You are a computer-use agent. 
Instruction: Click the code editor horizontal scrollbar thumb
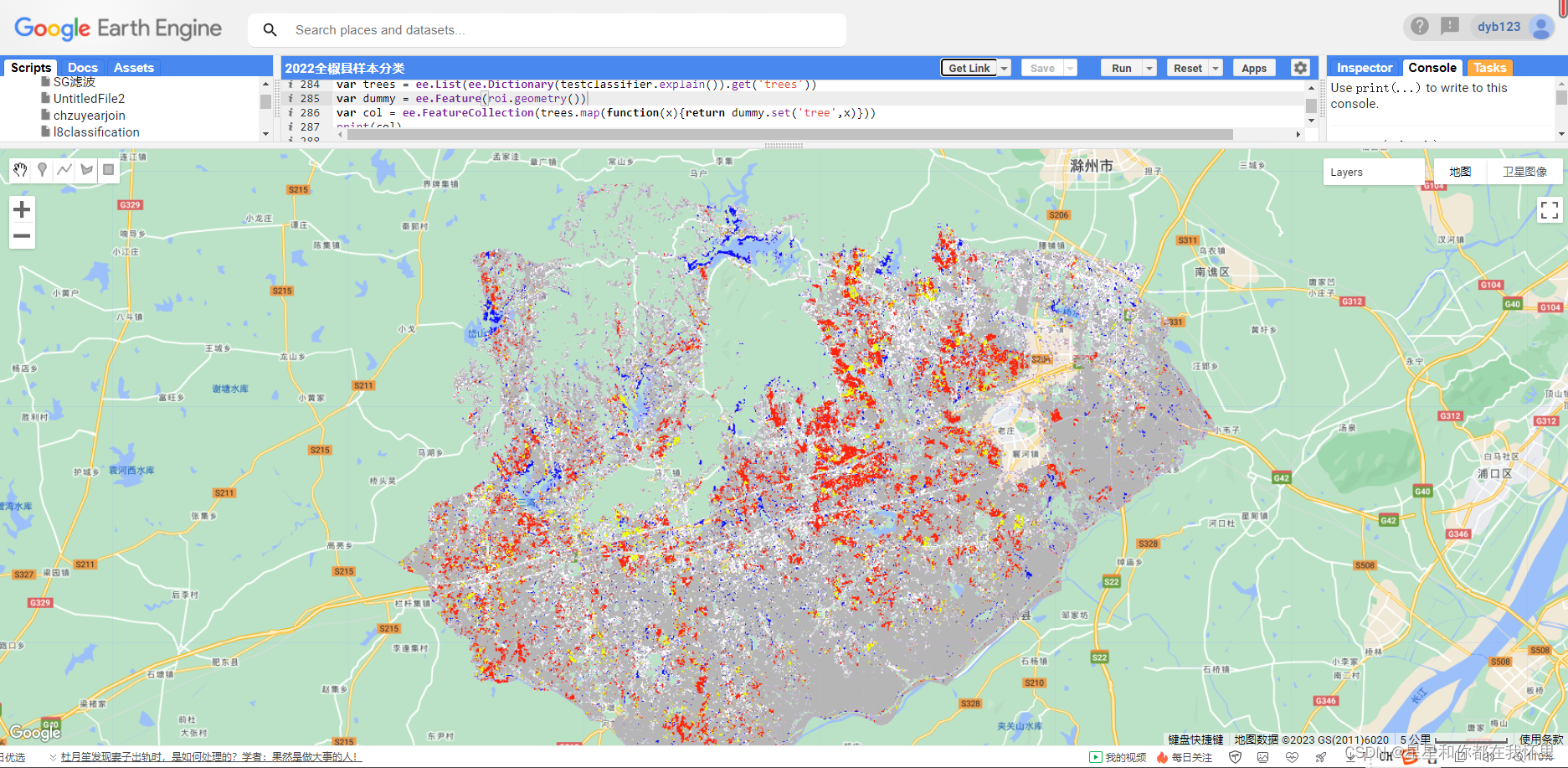click(789, 134)
